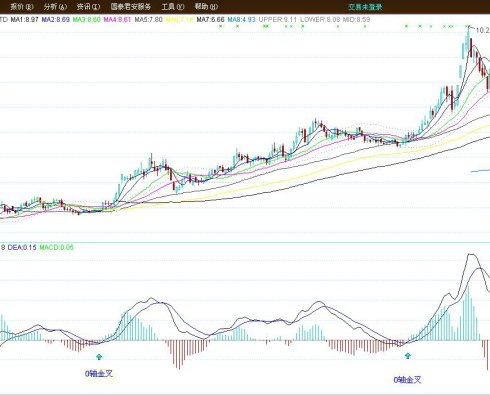Click the left 0轴金叉 annotation label
Screen dimensions: 490x395
99,374
